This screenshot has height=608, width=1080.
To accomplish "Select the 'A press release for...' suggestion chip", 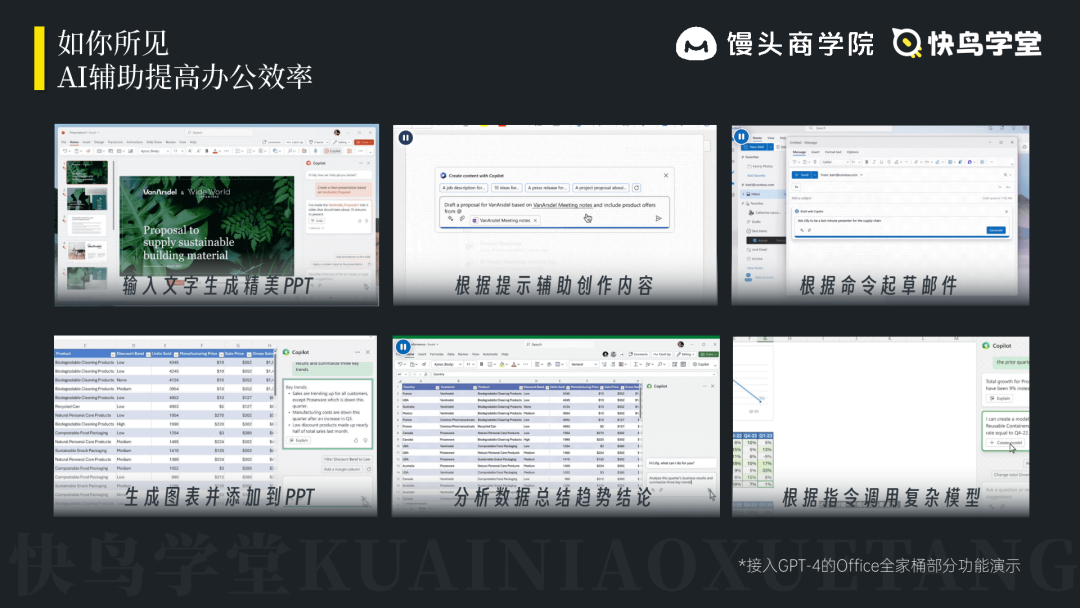I will [x=547, y=187].
